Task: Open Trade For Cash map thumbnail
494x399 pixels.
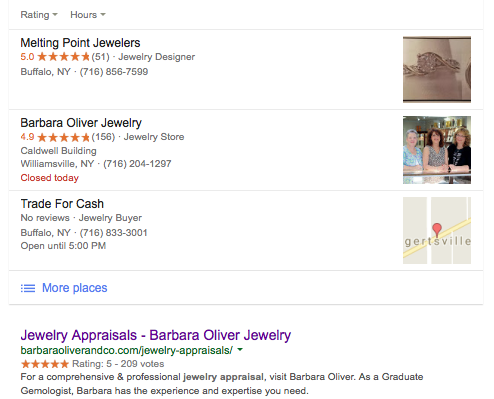Action: 437,230
